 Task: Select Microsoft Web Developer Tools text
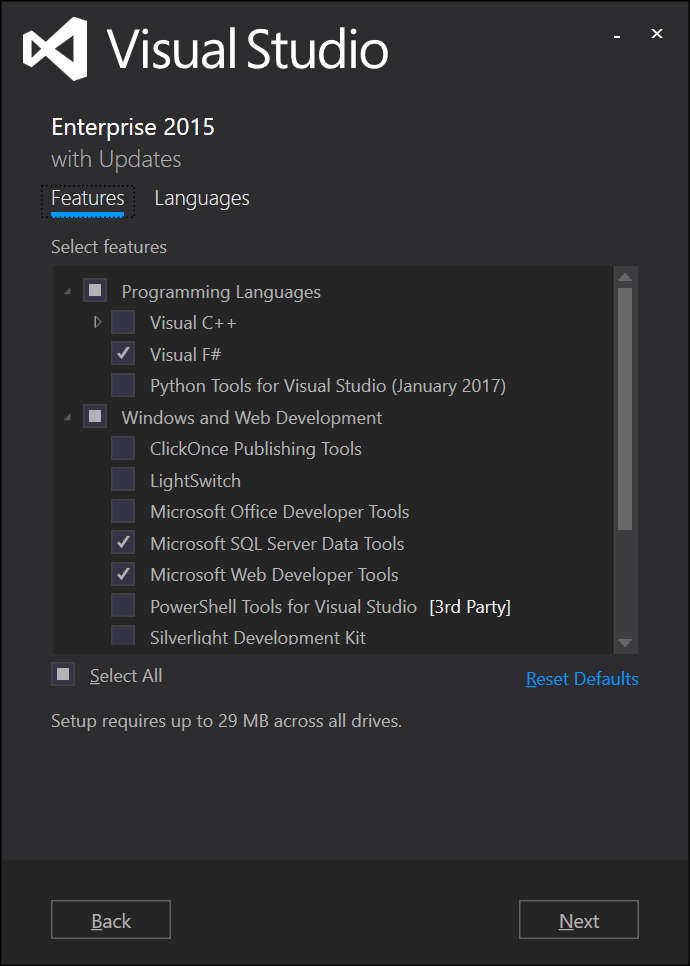click(x=274, y=575)
